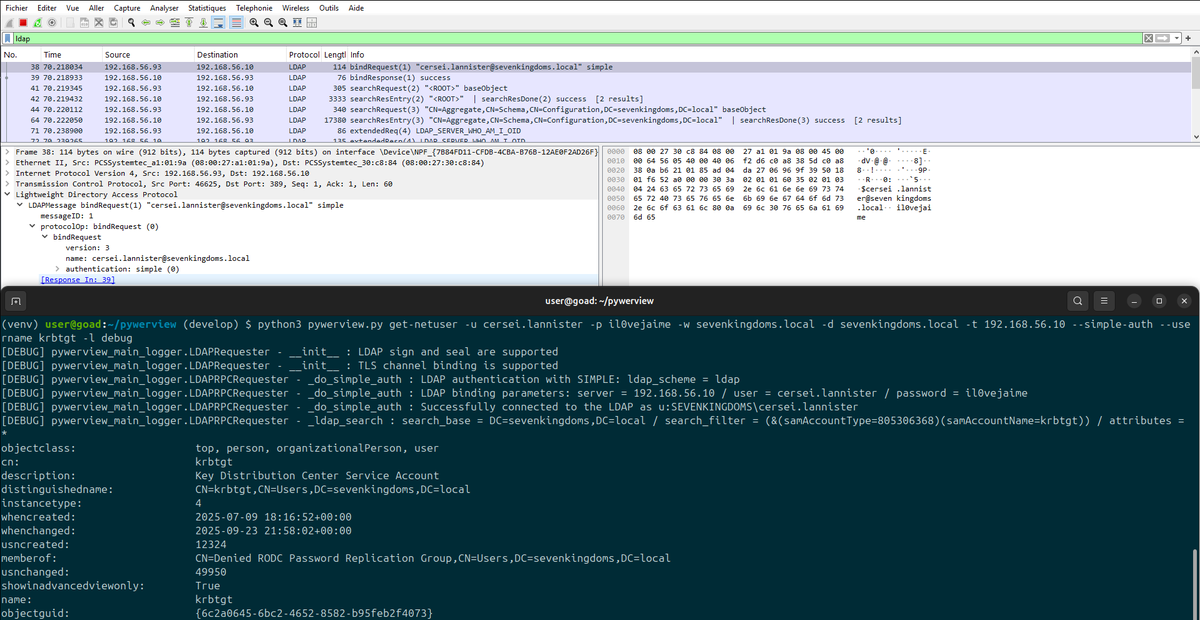Sort packets by the Source column header
1200x620 pixels.
[x=147, y=54]
